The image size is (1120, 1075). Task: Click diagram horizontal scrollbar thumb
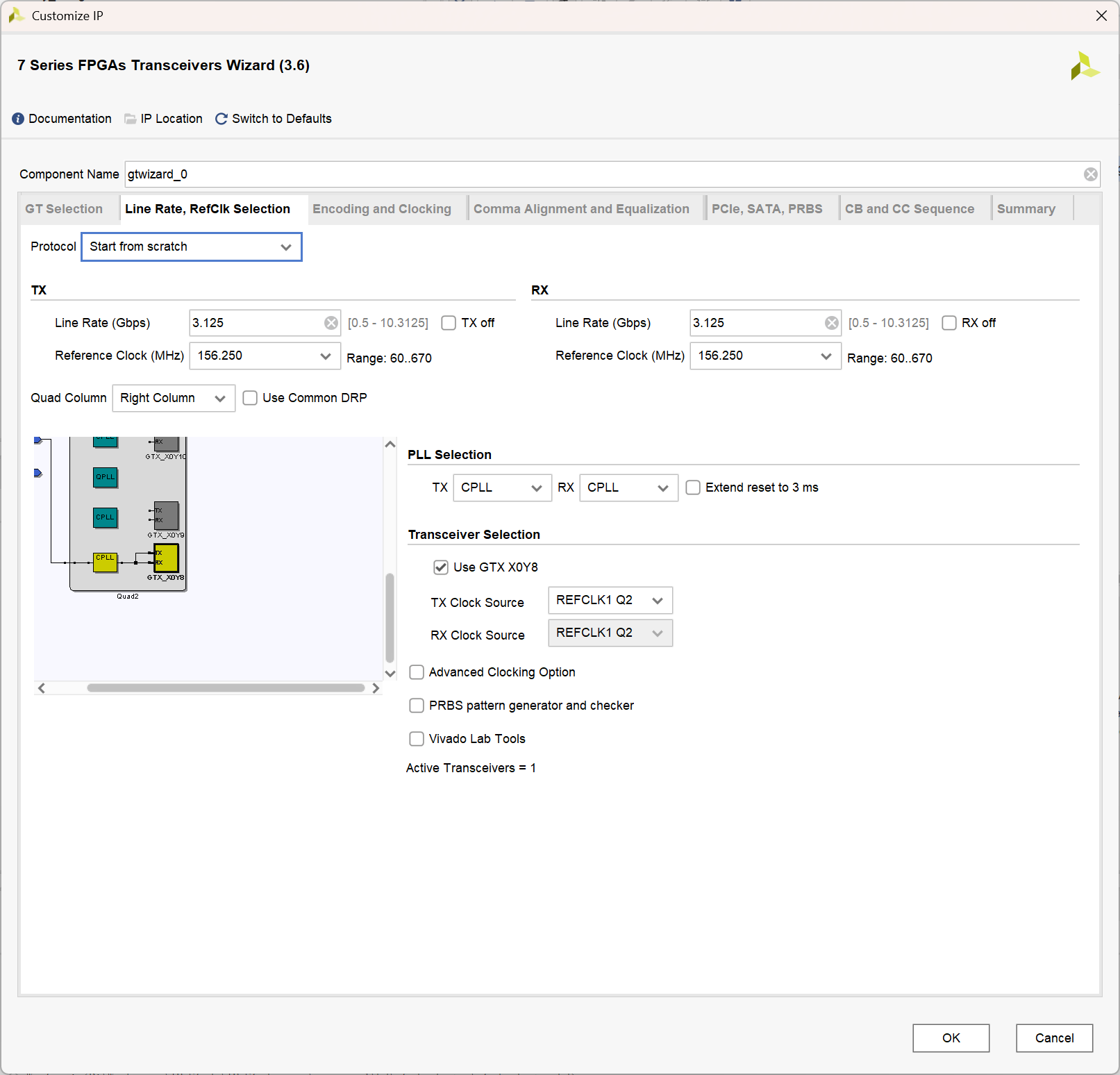(x=226, y=688)
